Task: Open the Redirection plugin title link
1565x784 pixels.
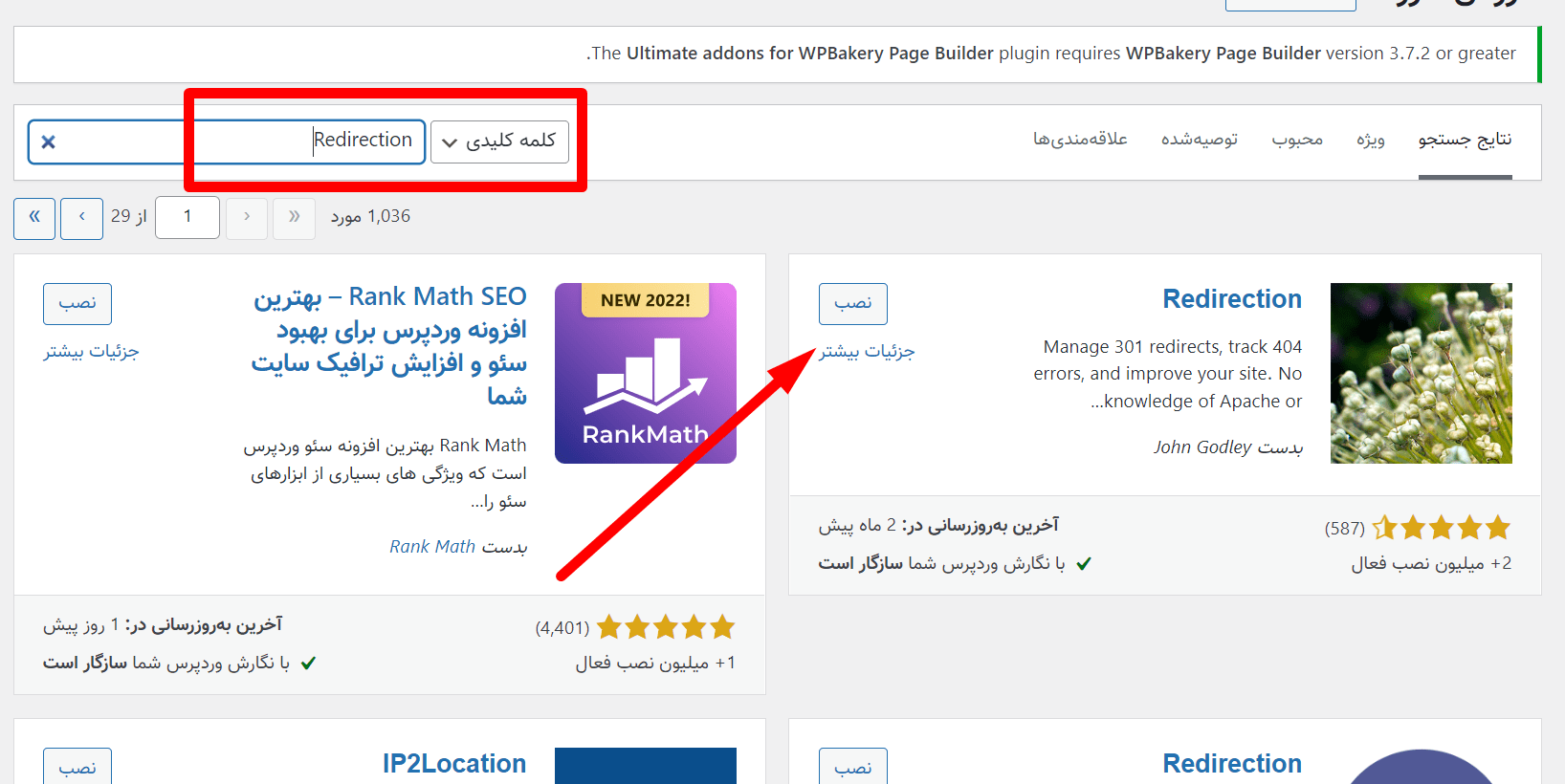Action: tap(1232, 299)
